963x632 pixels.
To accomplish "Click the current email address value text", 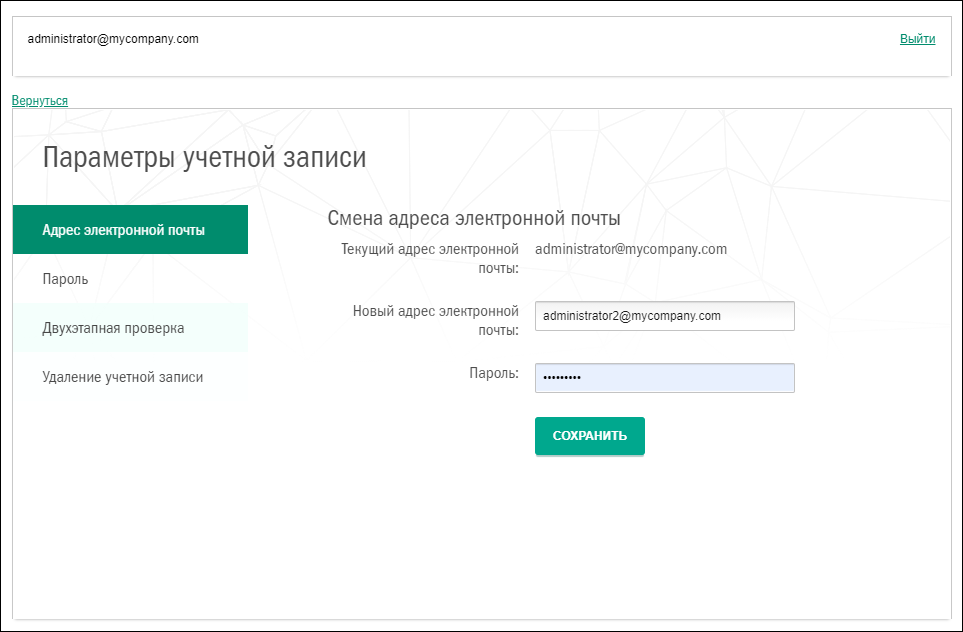I will [630, 249].
